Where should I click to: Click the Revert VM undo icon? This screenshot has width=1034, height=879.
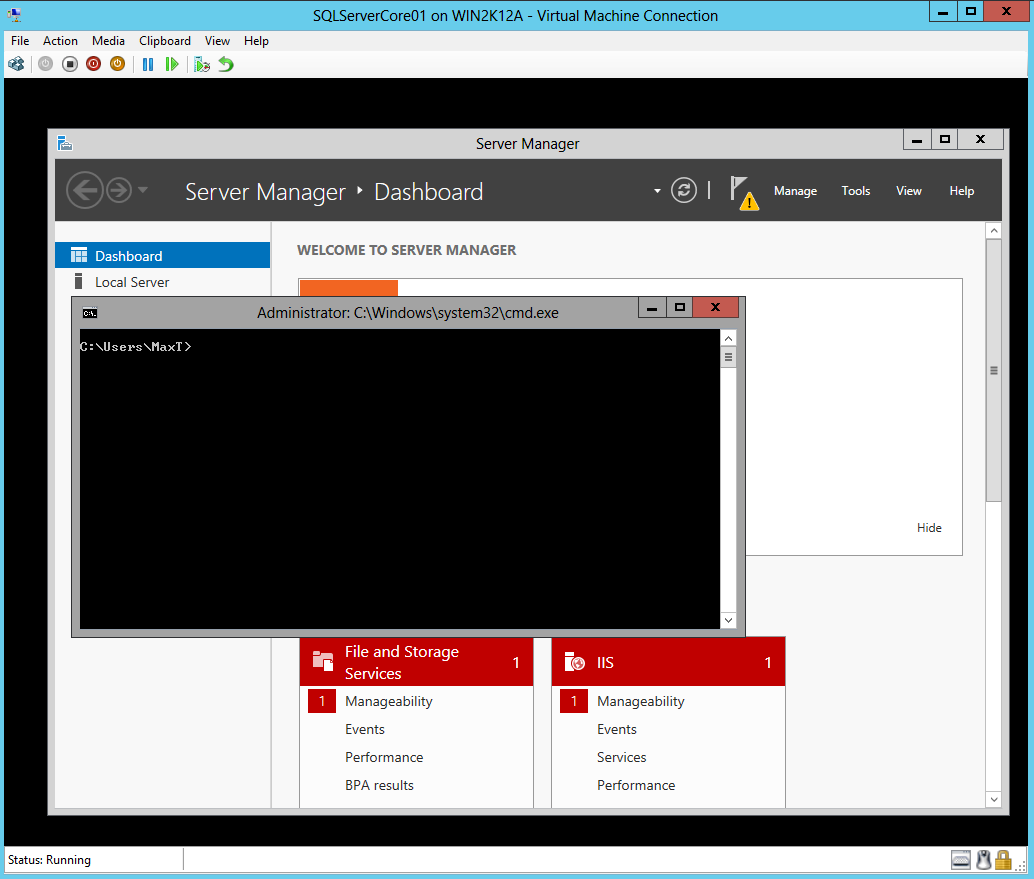226,64
